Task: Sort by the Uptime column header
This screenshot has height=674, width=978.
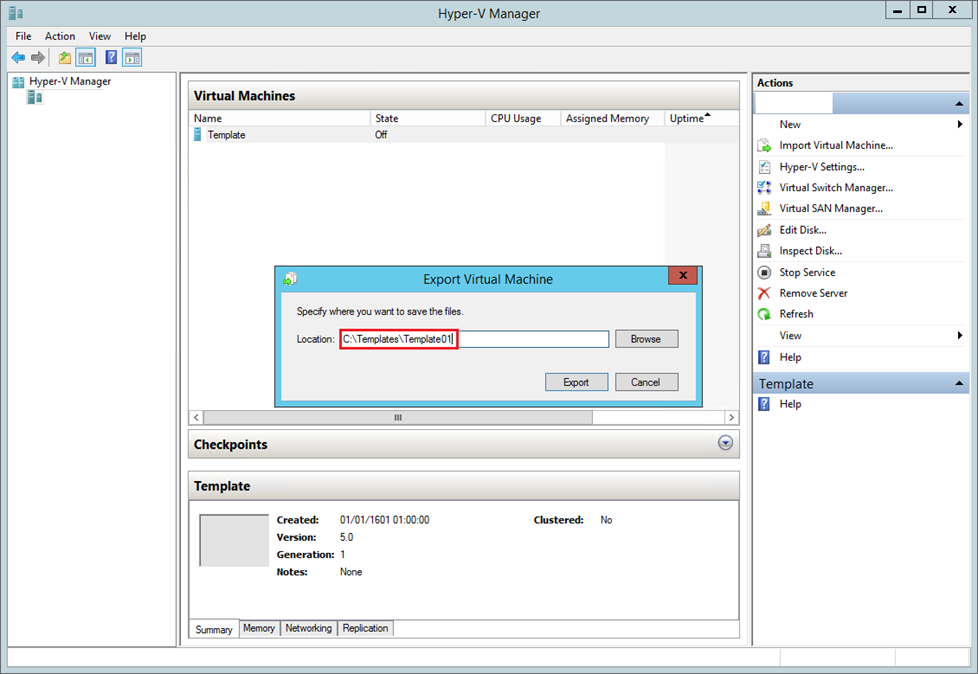Action: (702, 118)
